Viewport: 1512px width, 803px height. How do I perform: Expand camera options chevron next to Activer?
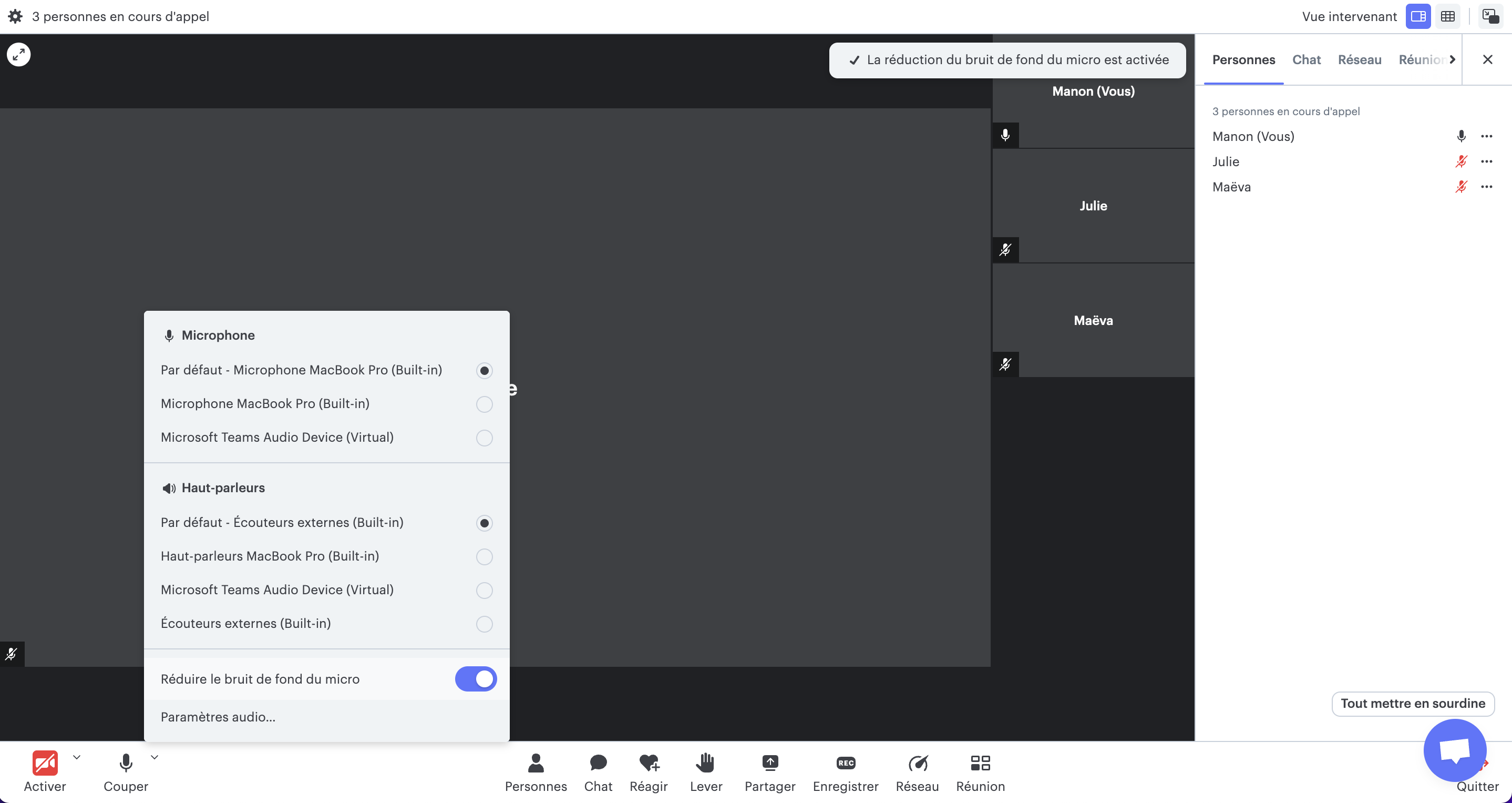click(x=76, y=757)
